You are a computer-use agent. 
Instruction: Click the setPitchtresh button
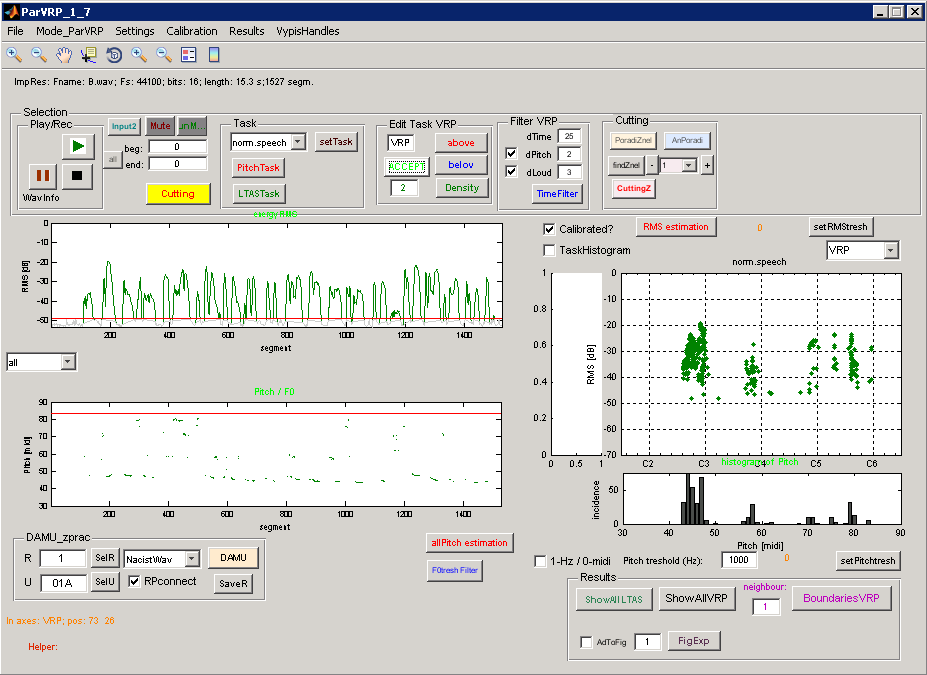(x=868, y=560)
